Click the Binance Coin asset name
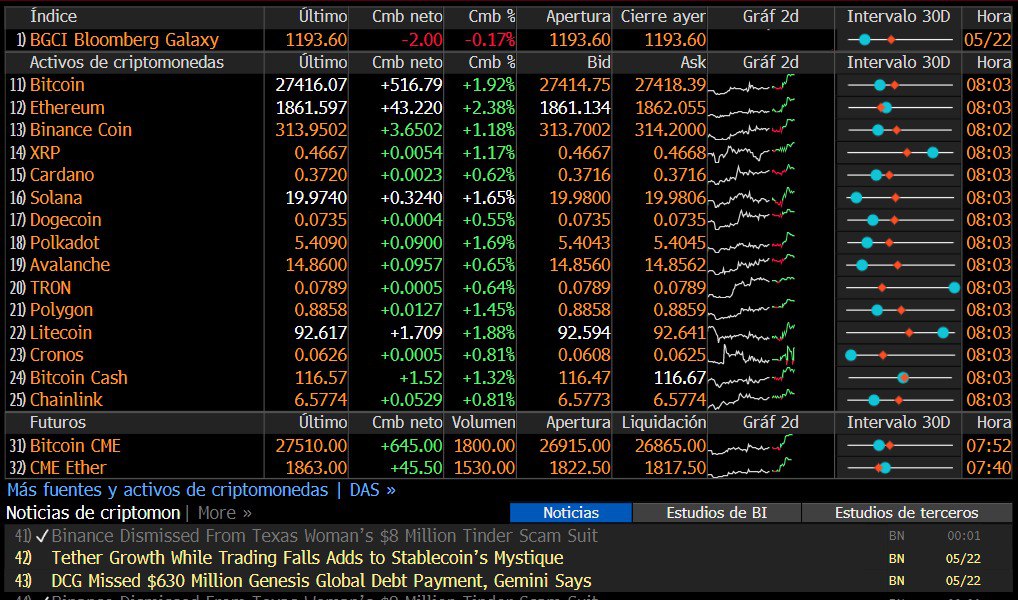 (81, 130)
